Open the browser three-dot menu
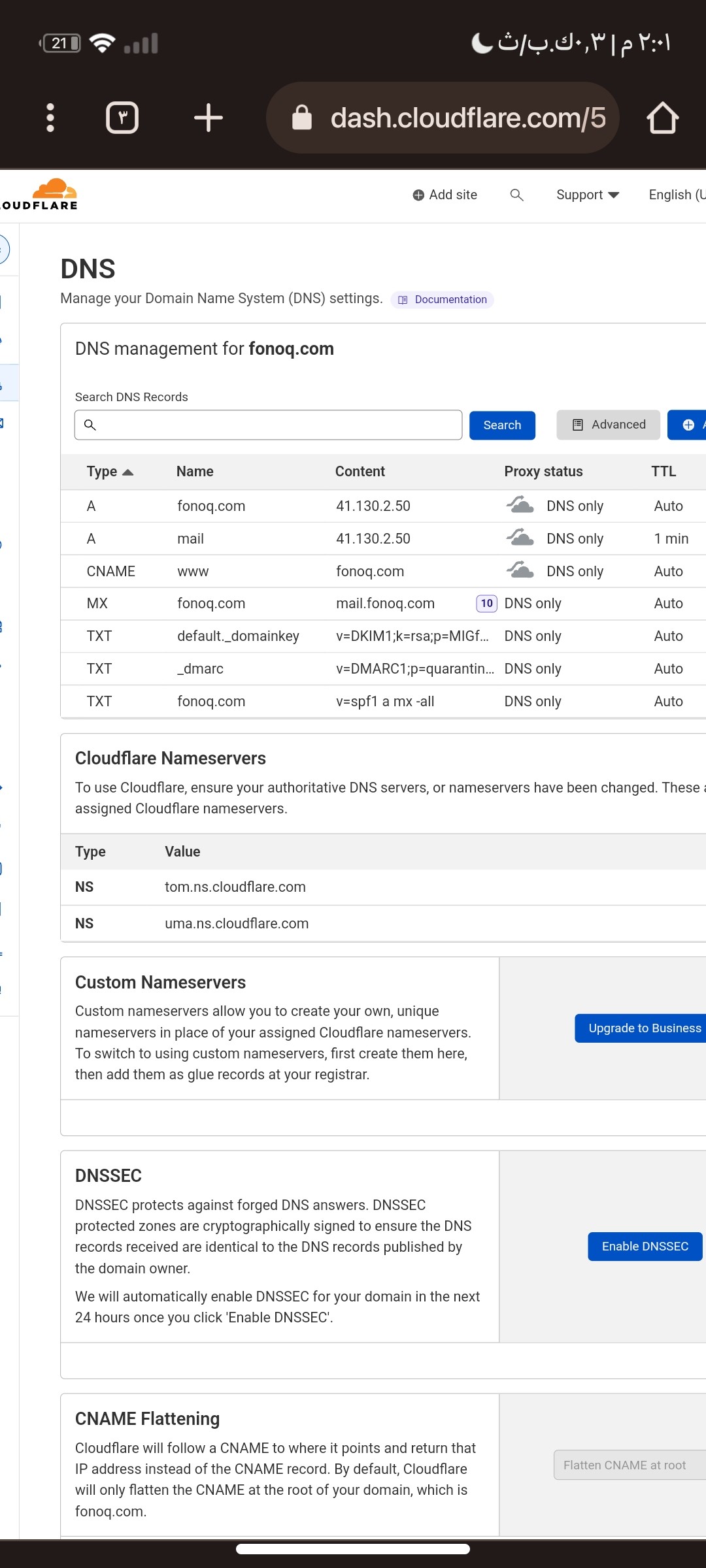This screenshot has width=706, height=1568. pos(50,118)
